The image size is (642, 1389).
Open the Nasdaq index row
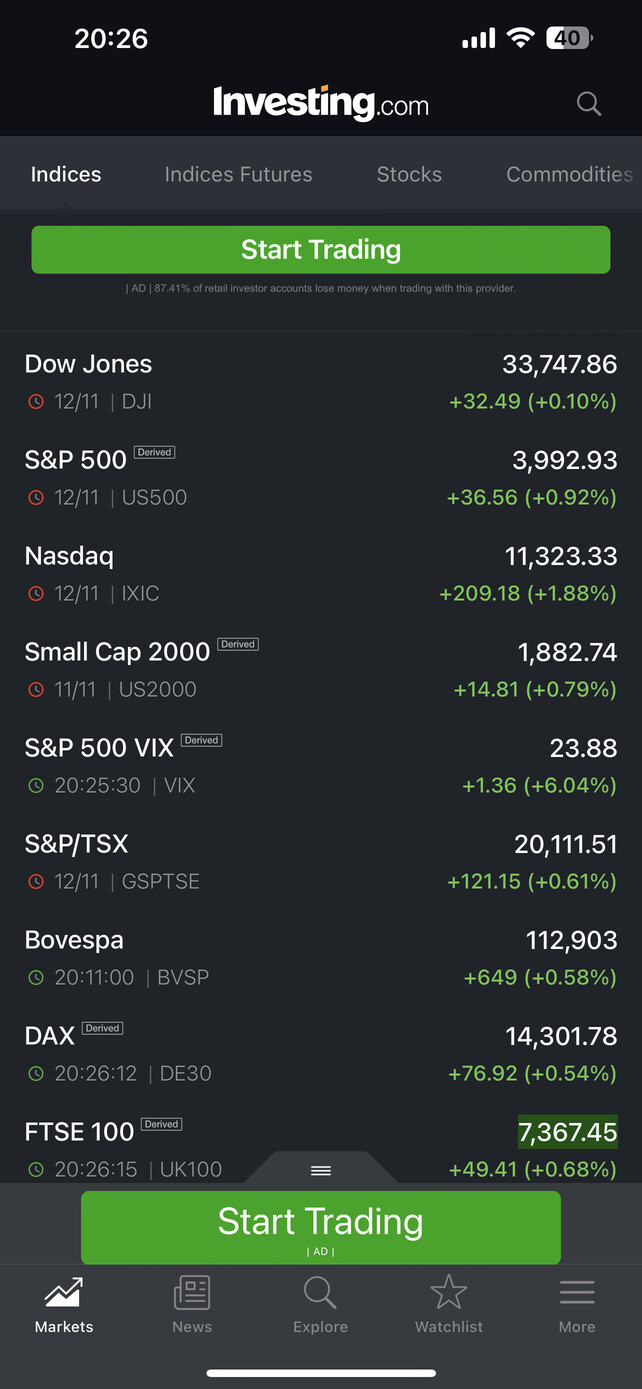tap(321, 573)
